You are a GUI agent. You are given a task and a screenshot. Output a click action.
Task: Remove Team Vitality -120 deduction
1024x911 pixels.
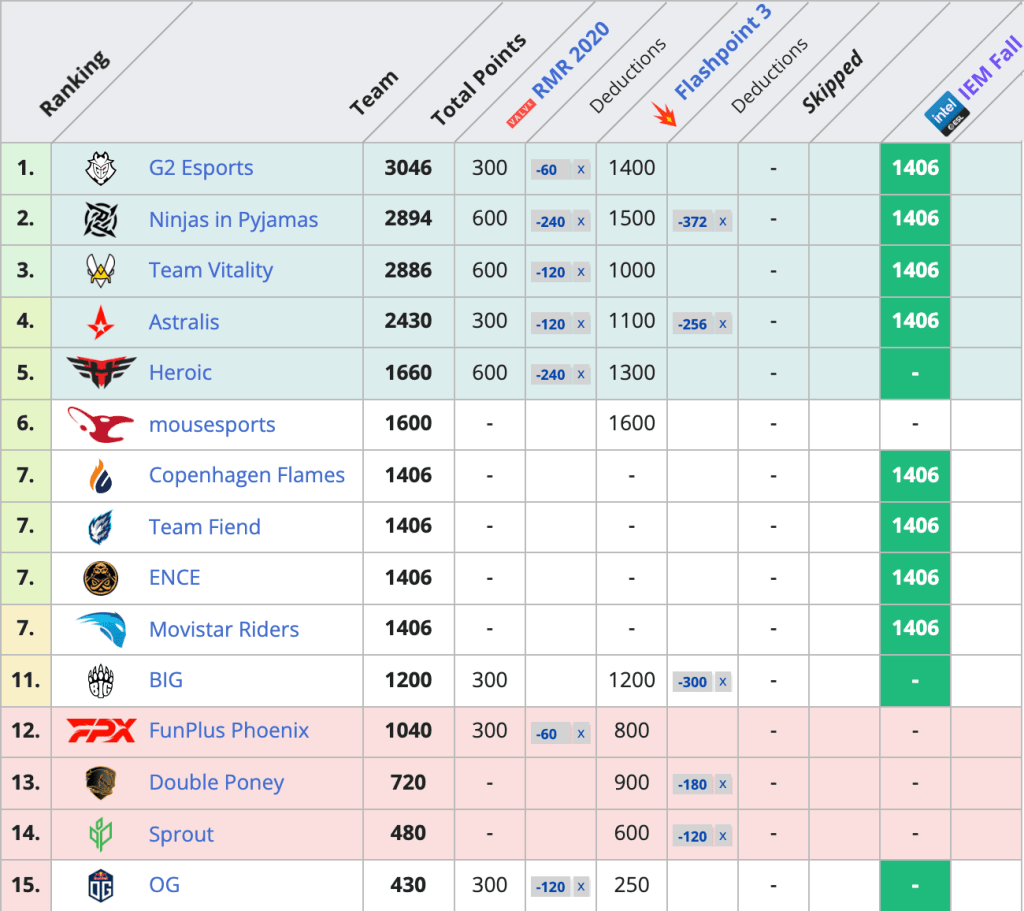[581, 272]
